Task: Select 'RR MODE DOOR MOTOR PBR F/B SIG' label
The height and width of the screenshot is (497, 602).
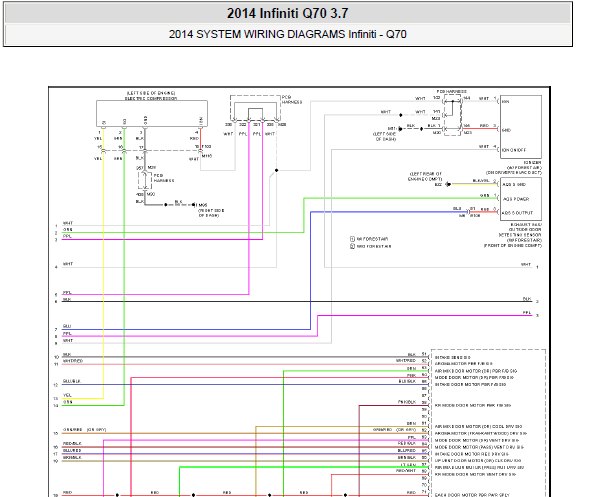Action: (473, 405)
